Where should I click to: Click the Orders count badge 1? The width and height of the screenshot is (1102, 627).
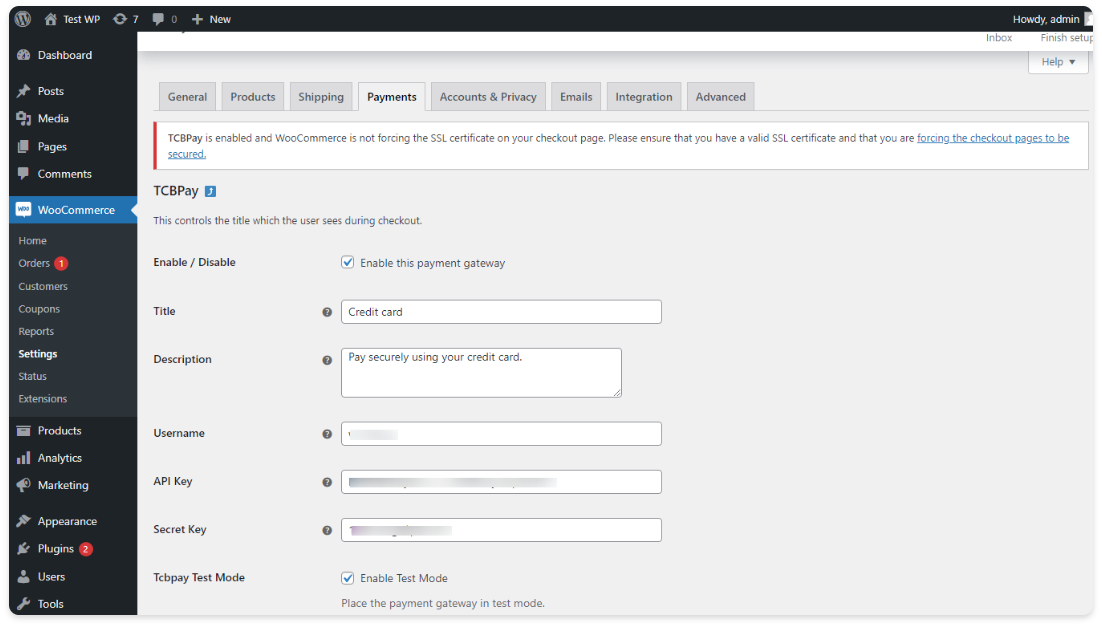[61, 264]
